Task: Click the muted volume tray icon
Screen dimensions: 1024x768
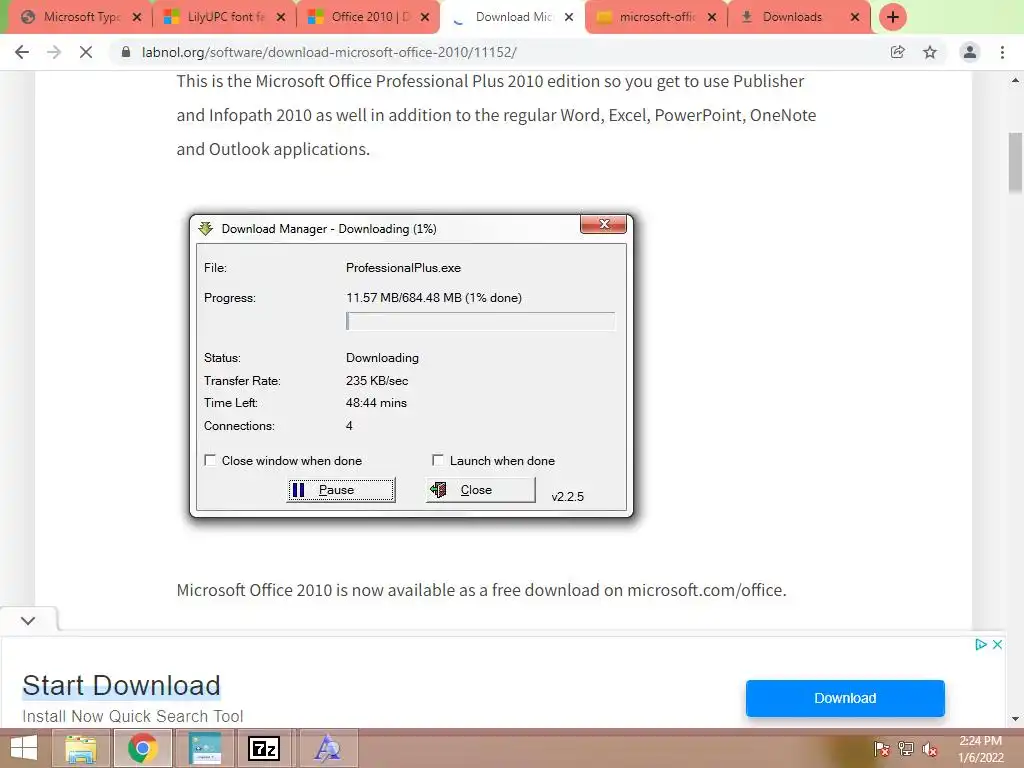Action: [929, 749]
